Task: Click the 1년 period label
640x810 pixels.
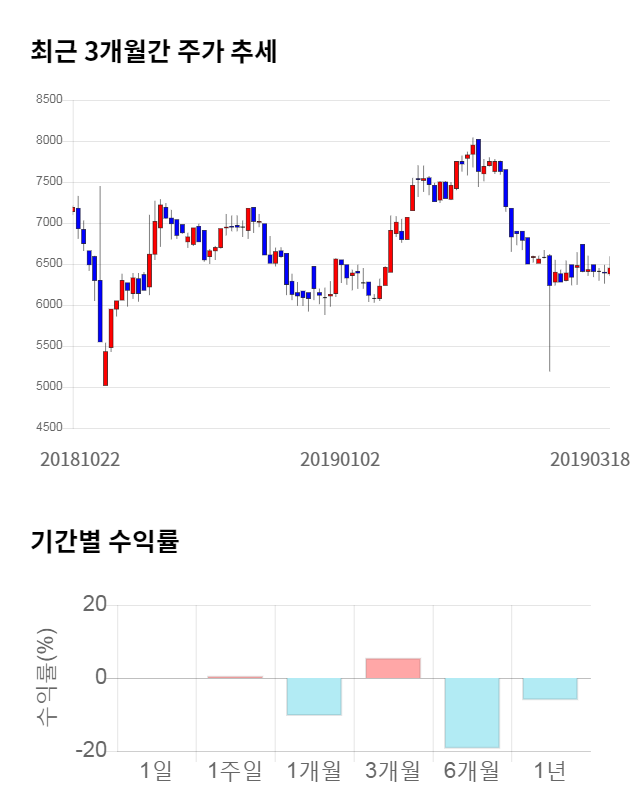Action: (550, 771)
